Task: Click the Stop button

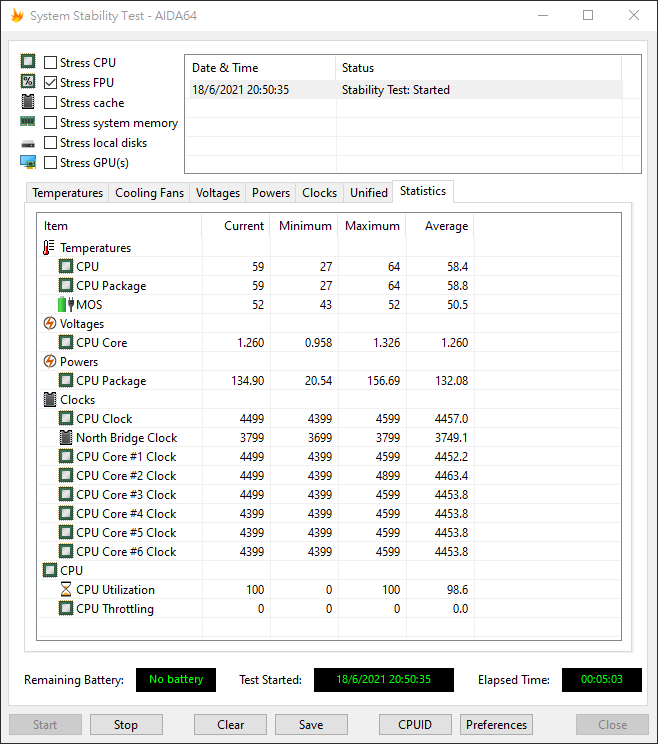Action: pos(126,725)
